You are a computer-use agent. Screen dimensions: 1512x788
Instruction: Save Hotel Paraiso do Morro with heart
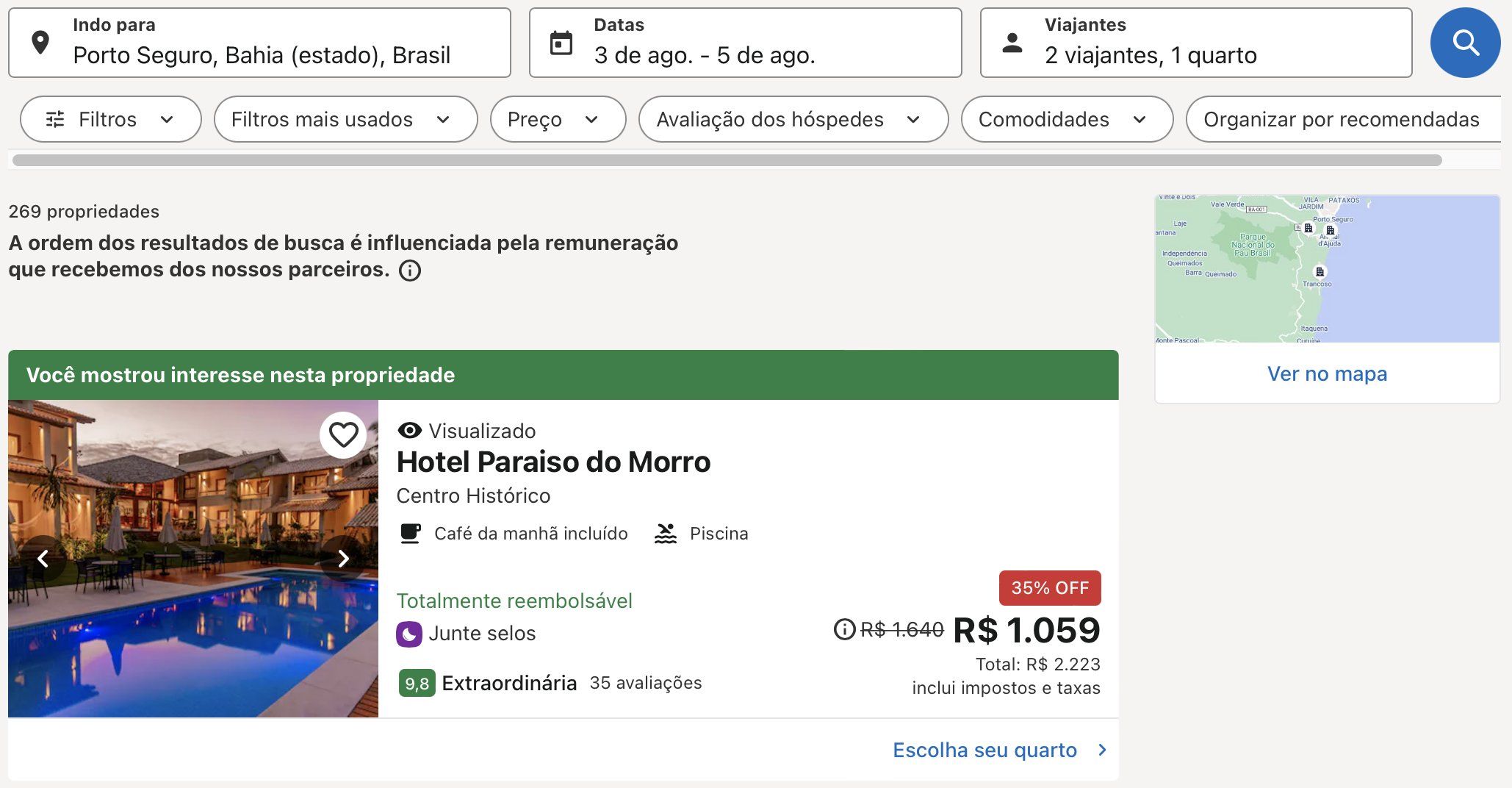[343, 435]
